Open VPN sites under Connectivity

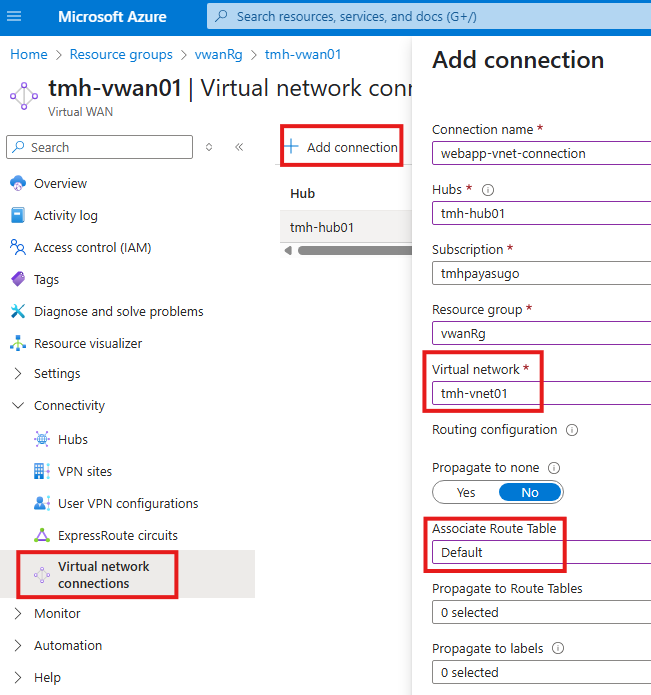point(85,471)
